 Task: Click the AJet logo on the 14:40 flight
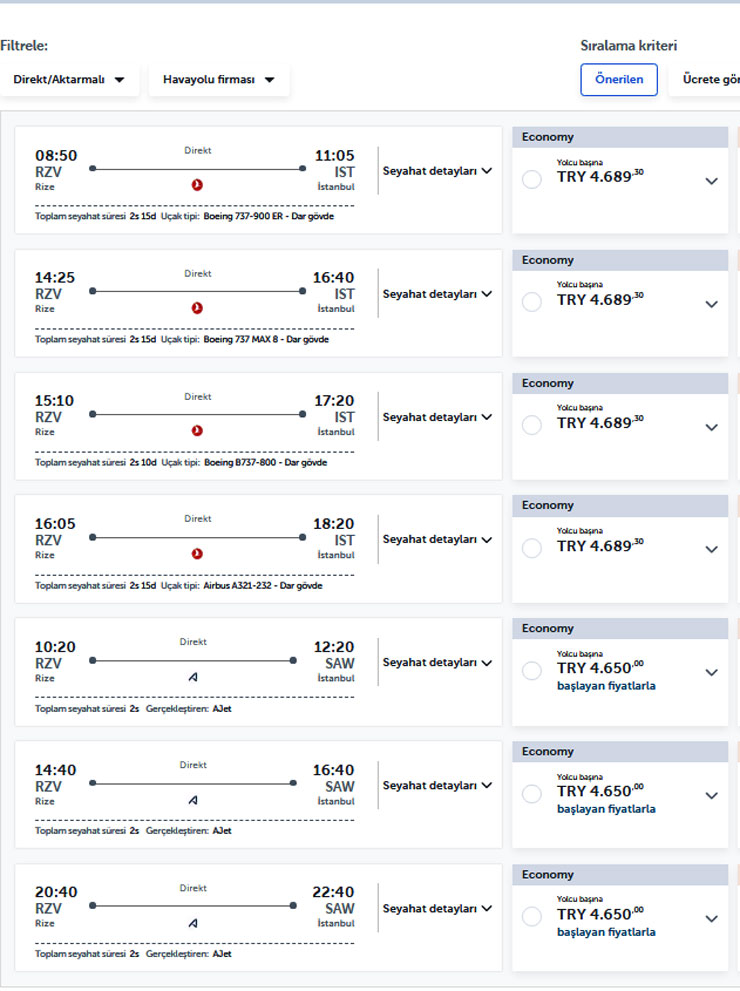[x=193, y=800]
